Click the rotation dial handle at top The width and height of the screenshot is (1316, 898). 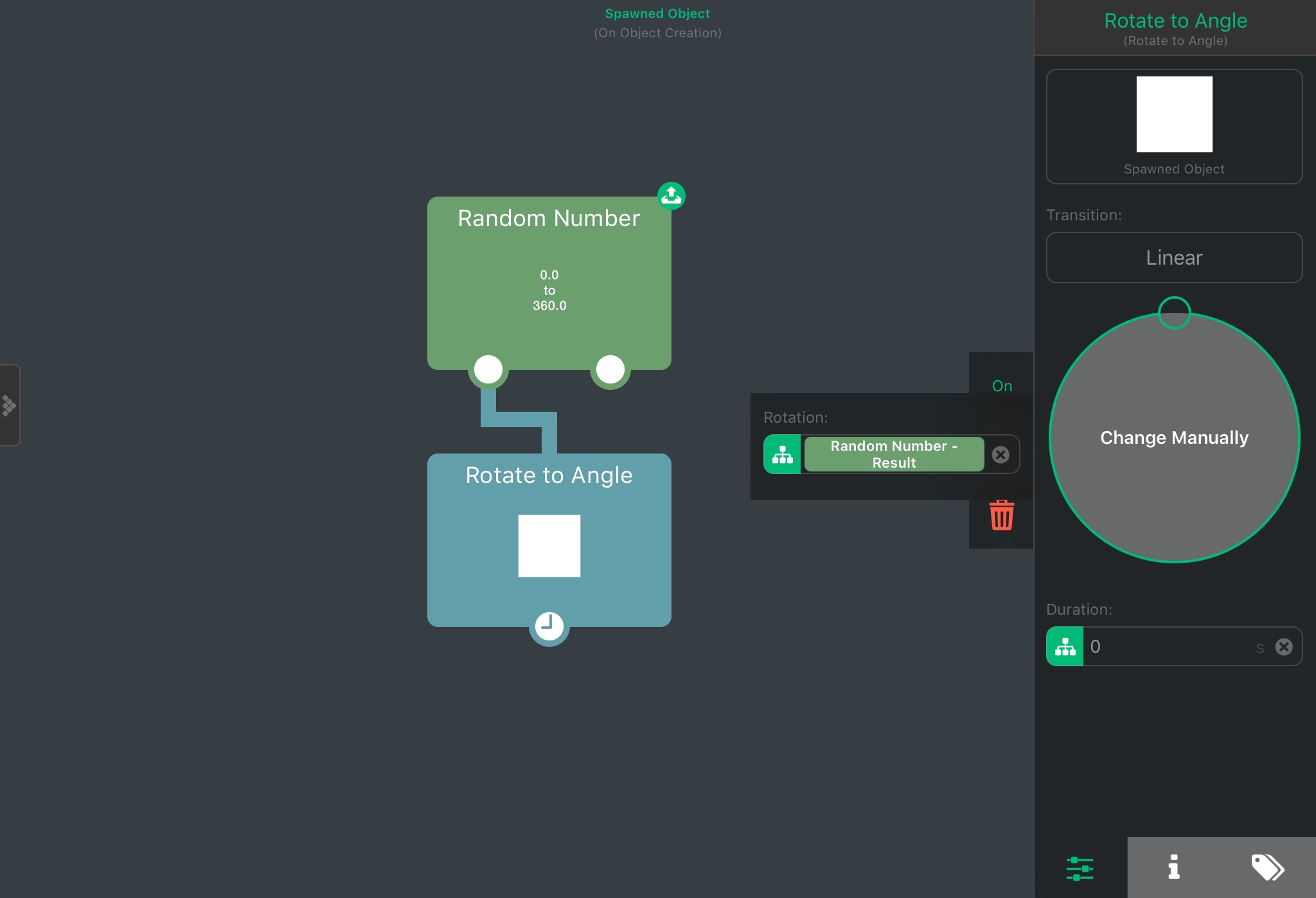(x=1174, y=313)
